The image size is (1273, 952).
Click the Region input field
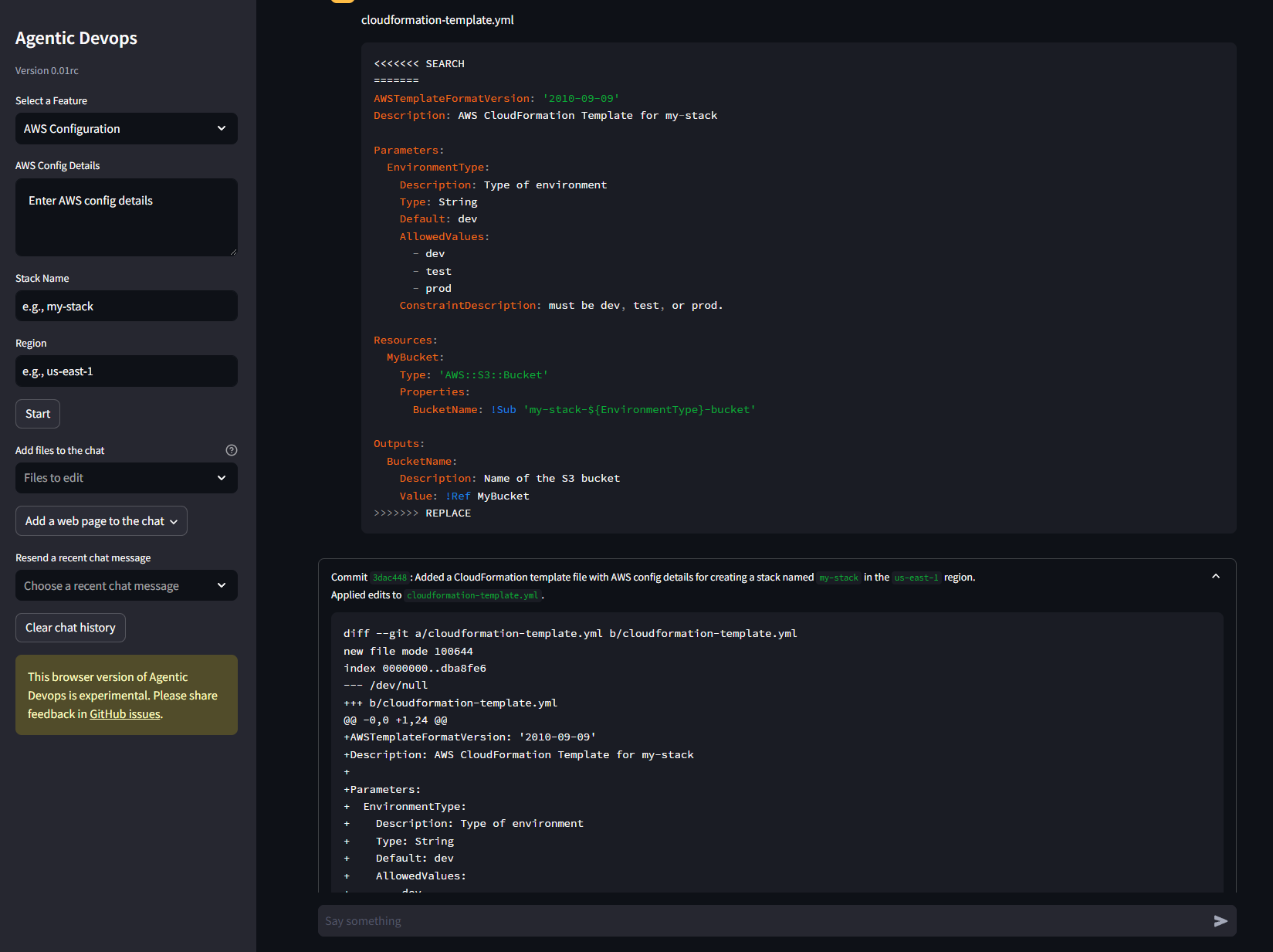pyautogui.click(x=126, y=371)
